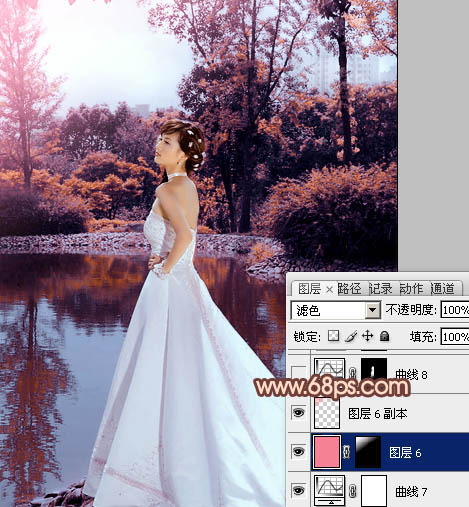Click the lock all padlock icon
This screenshot has height=507, width=469.
tap(385, 336)
